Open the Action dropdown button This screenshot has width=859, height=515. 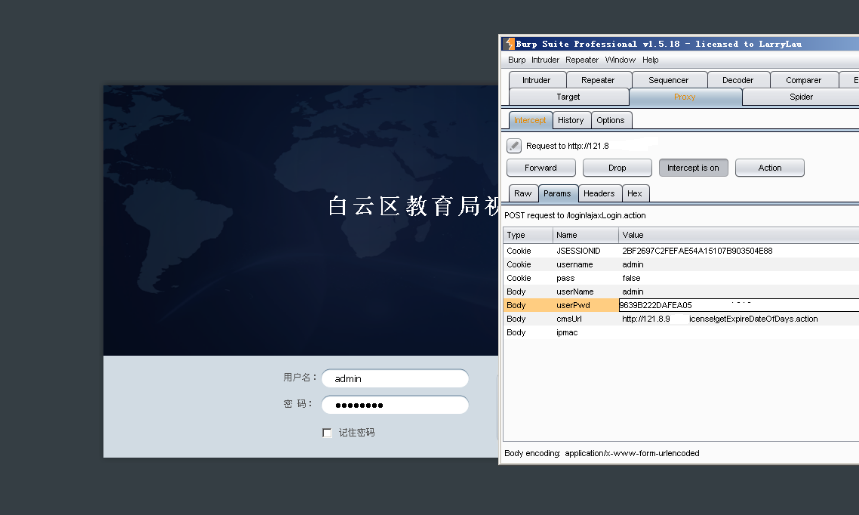click(x=769, y=168)
